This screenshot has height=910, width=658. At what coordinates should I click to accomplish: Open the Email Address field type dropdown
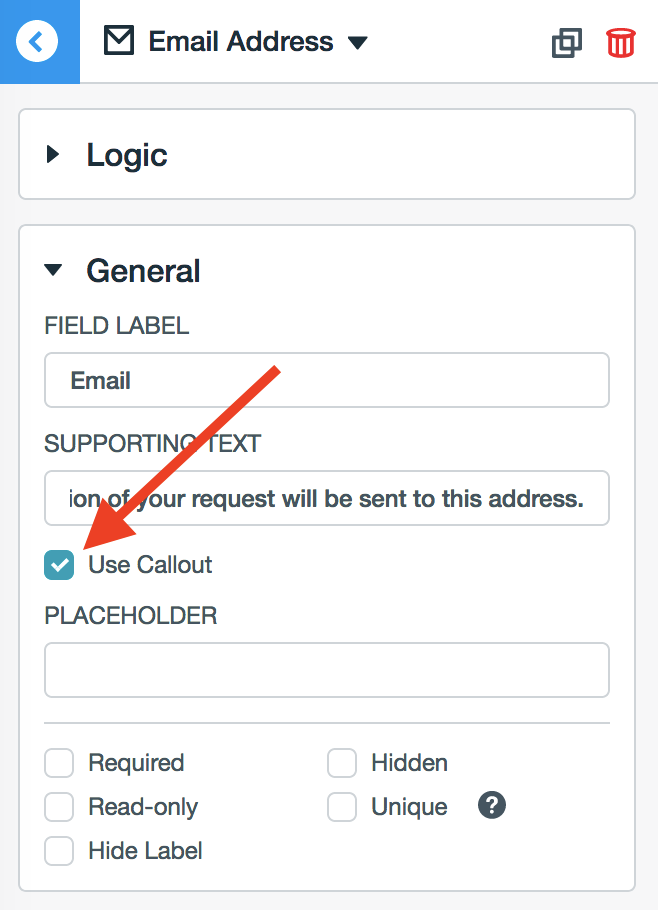pyautogui.click(x=357, y=43)
